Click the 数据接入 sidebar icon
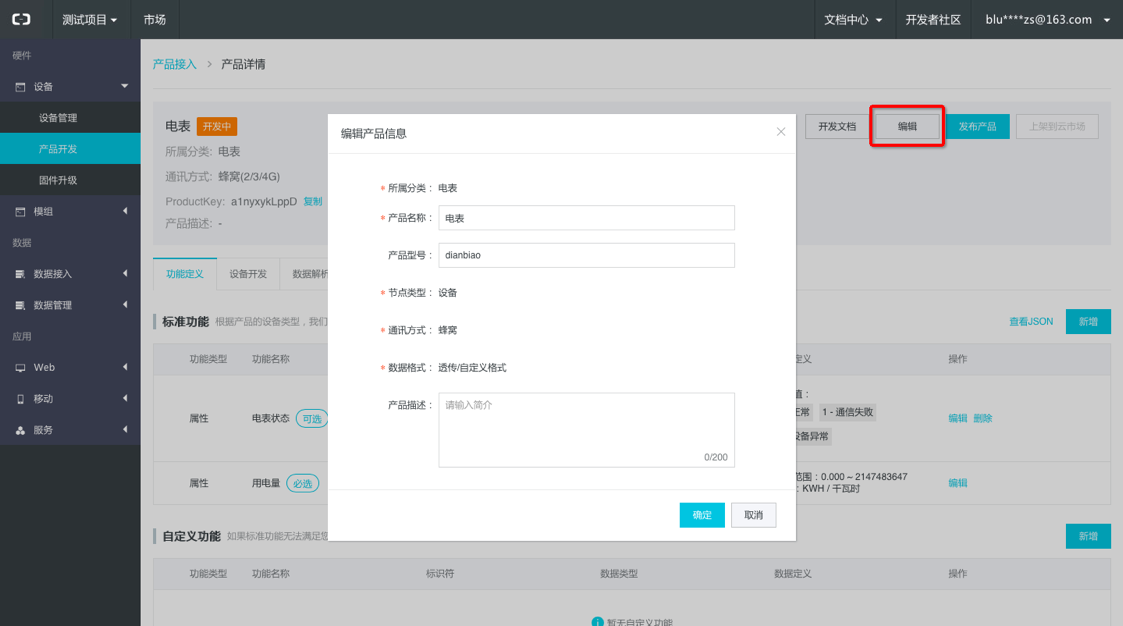Screen dimensions: 1123x626 coord(20,274)
